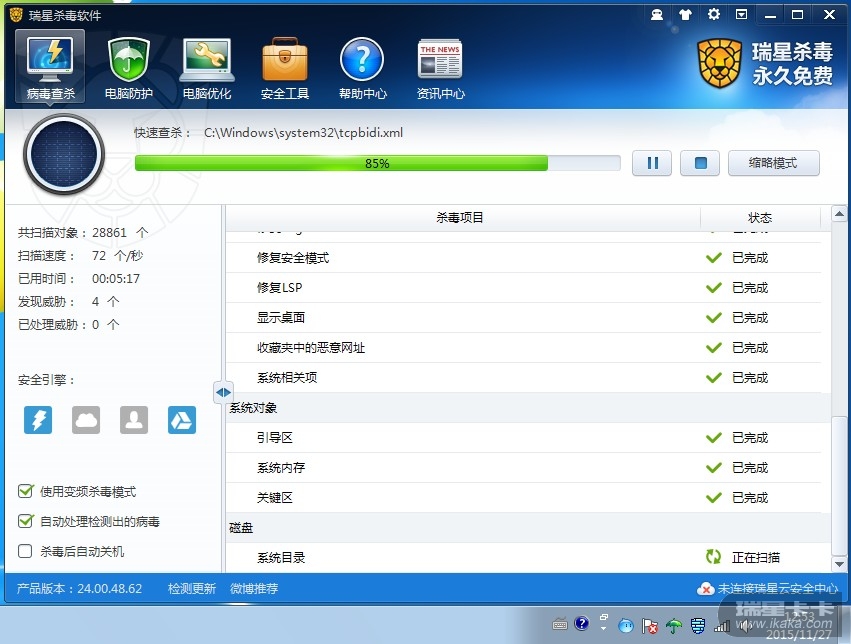Open the blue shield tray icon
The image size is (851, 644).
coord(698,626)
